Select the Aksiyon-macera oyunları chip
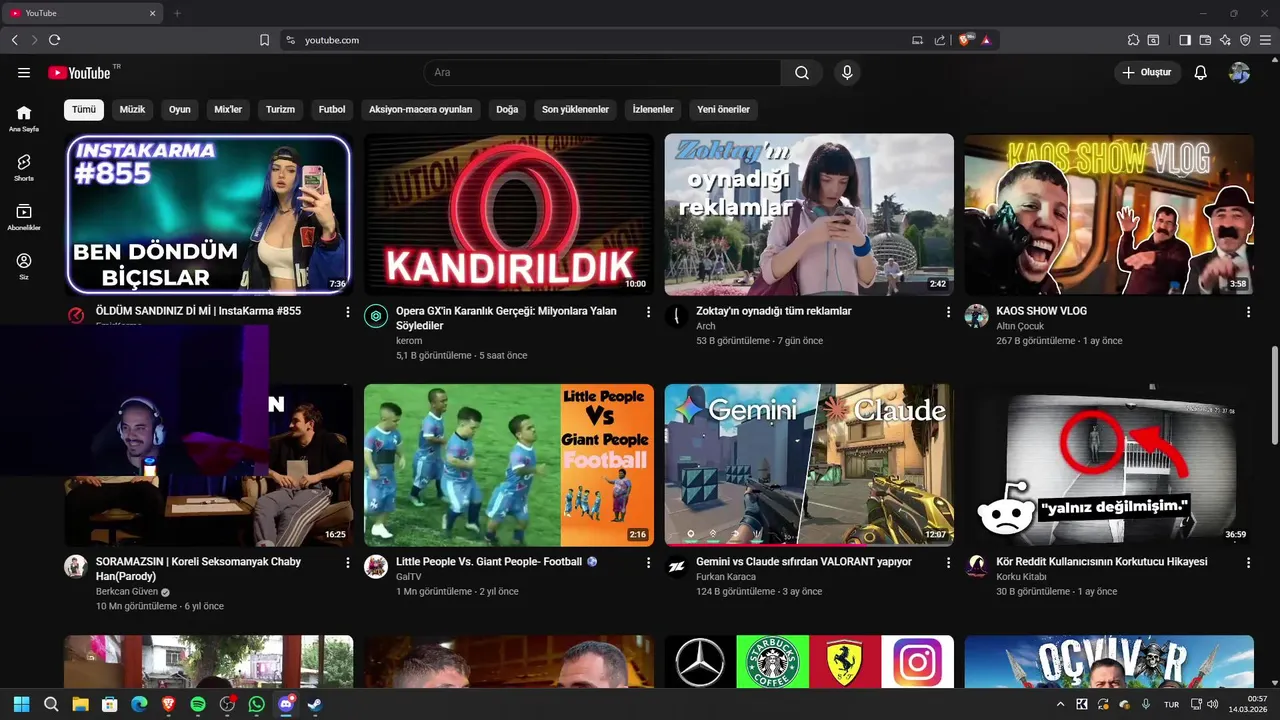Viewport: 1280px width, 720px height. click(x=420, y=109)
